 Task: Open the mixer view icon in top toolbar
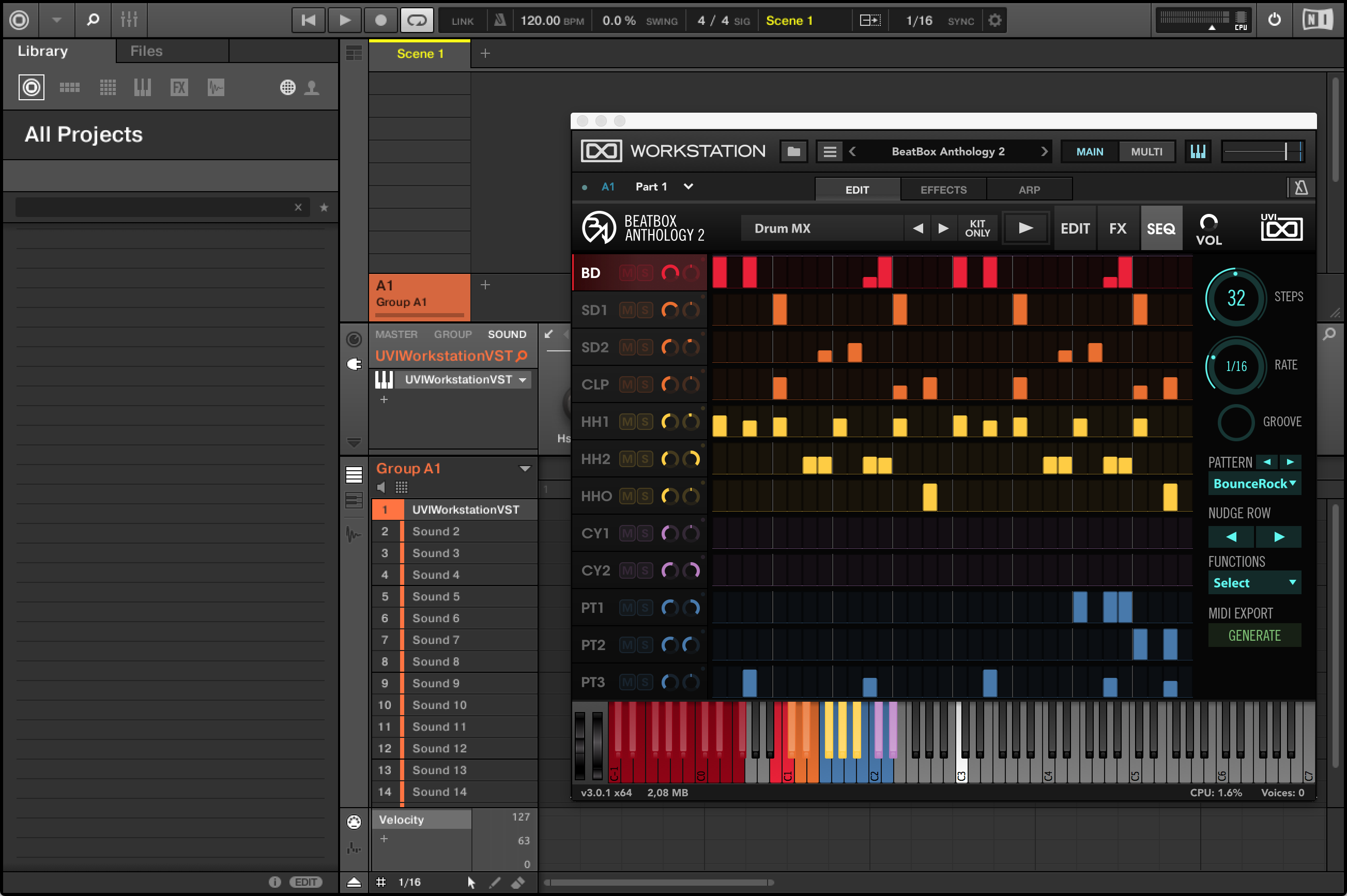pyautogui.click(x=129, y=20)
